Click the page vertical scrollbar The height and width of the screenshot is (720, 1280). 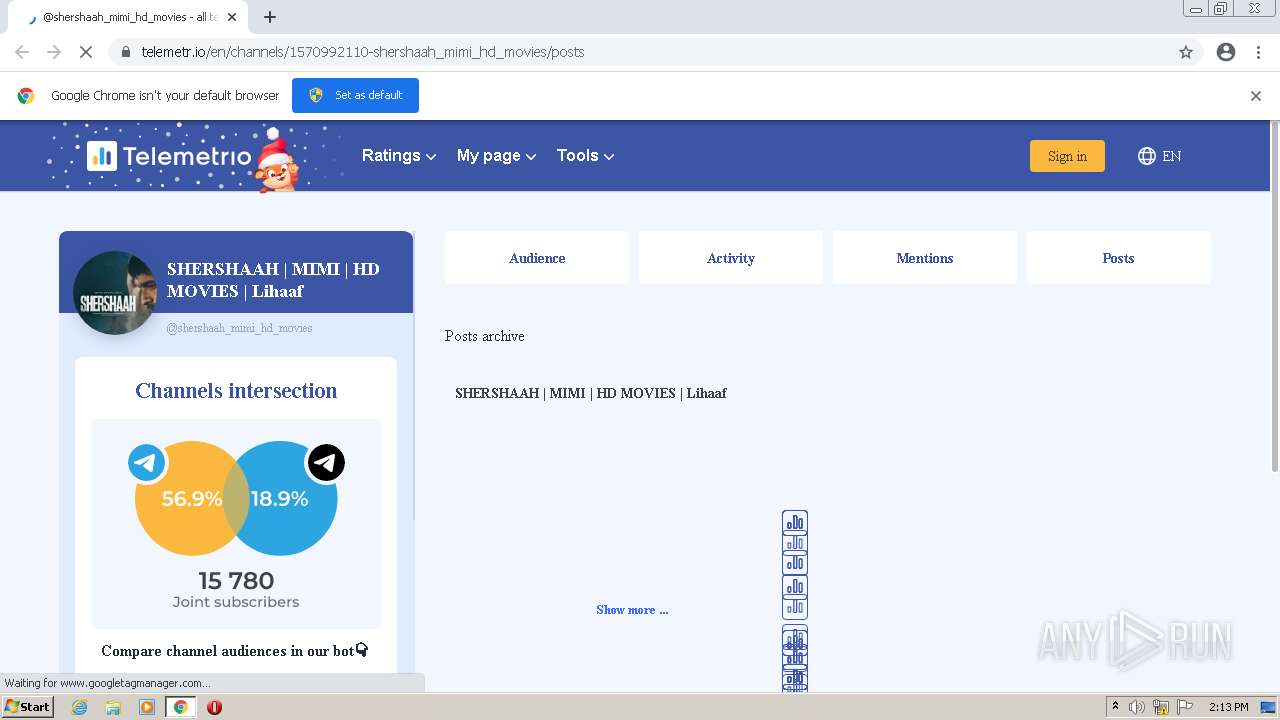(x=1274, y=296)
